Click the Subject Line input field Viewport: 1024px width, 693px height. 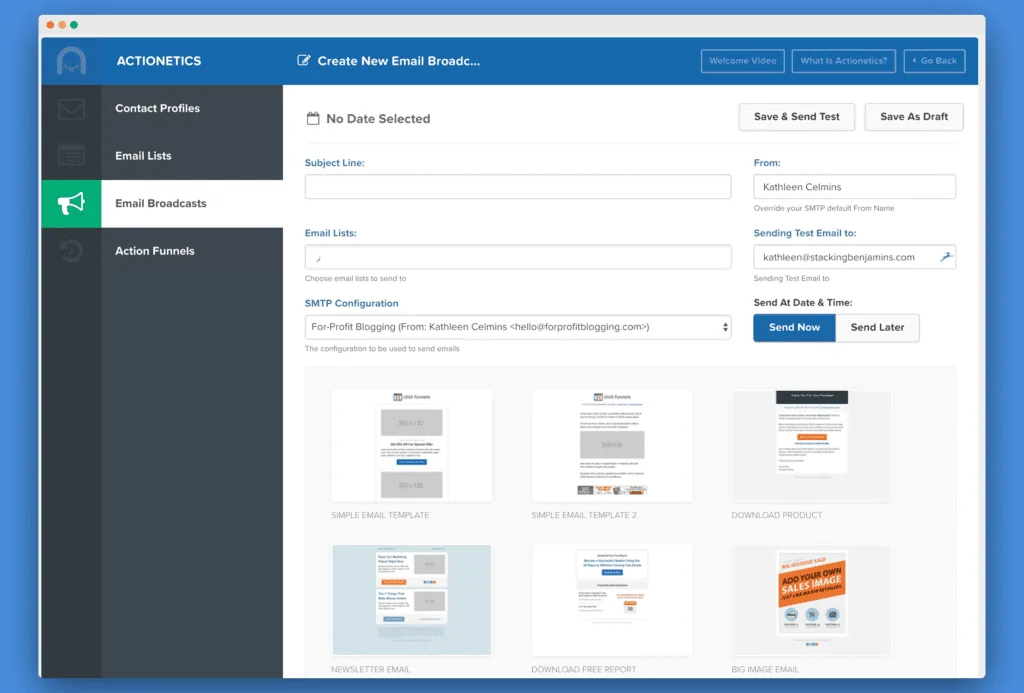tap(518, 187)
